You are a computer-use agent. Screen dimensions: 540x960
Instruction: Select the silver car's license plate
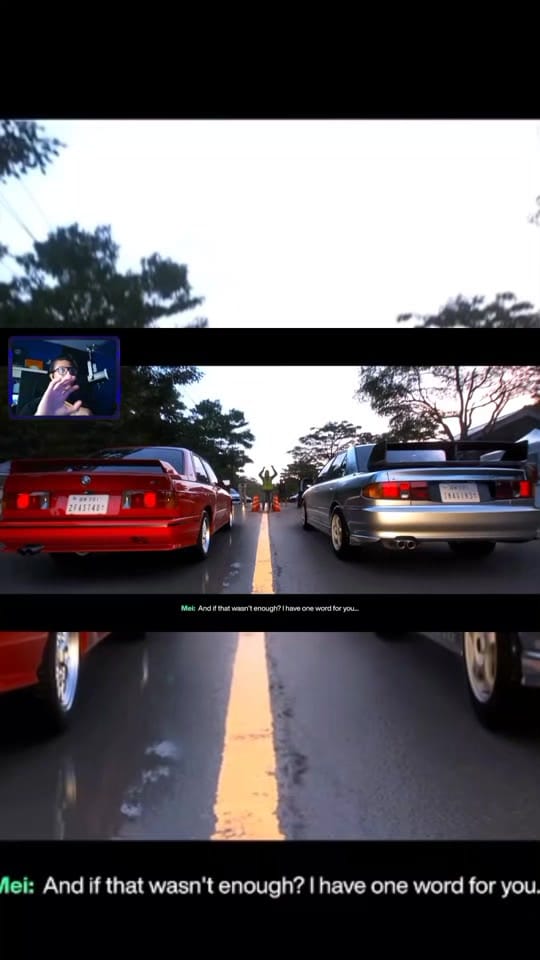click(459, 493)
